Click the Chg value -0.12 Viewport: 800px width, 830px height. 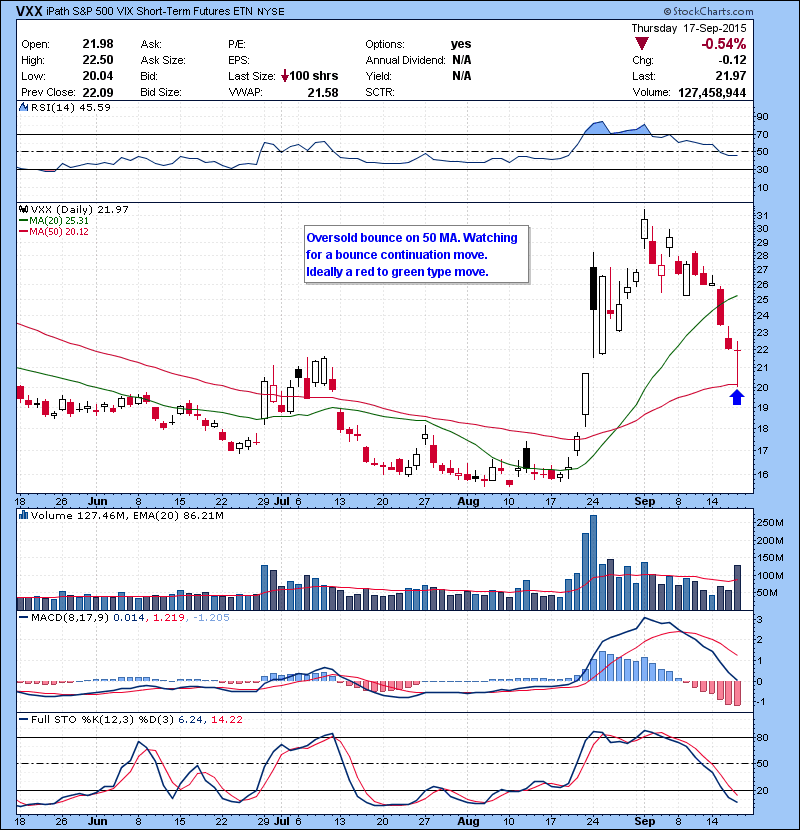click(733, 60)
